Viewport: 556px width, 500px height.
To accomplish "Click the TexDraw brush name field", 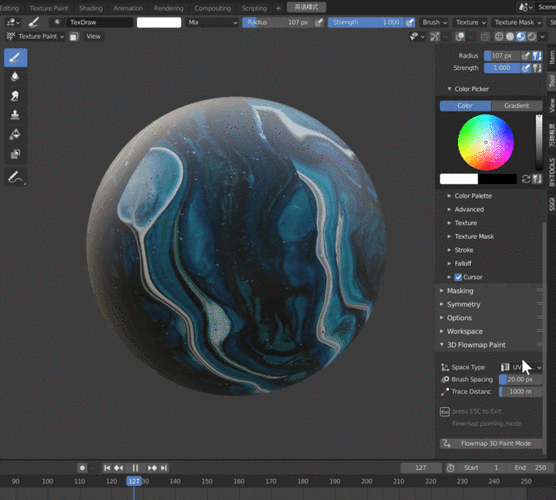I will point(100,22).
